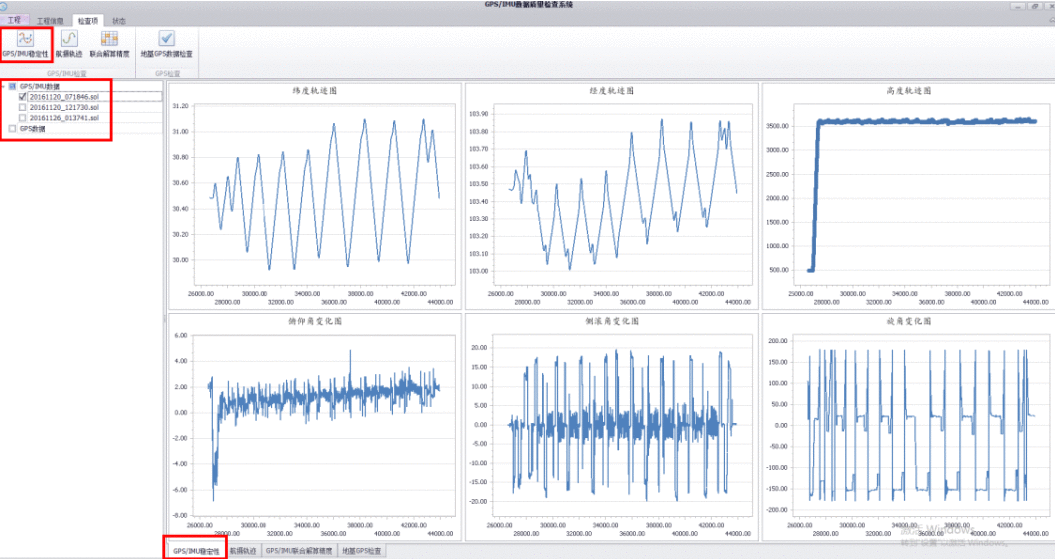
Task: Minimize the application window
Action: [1018, 6]
